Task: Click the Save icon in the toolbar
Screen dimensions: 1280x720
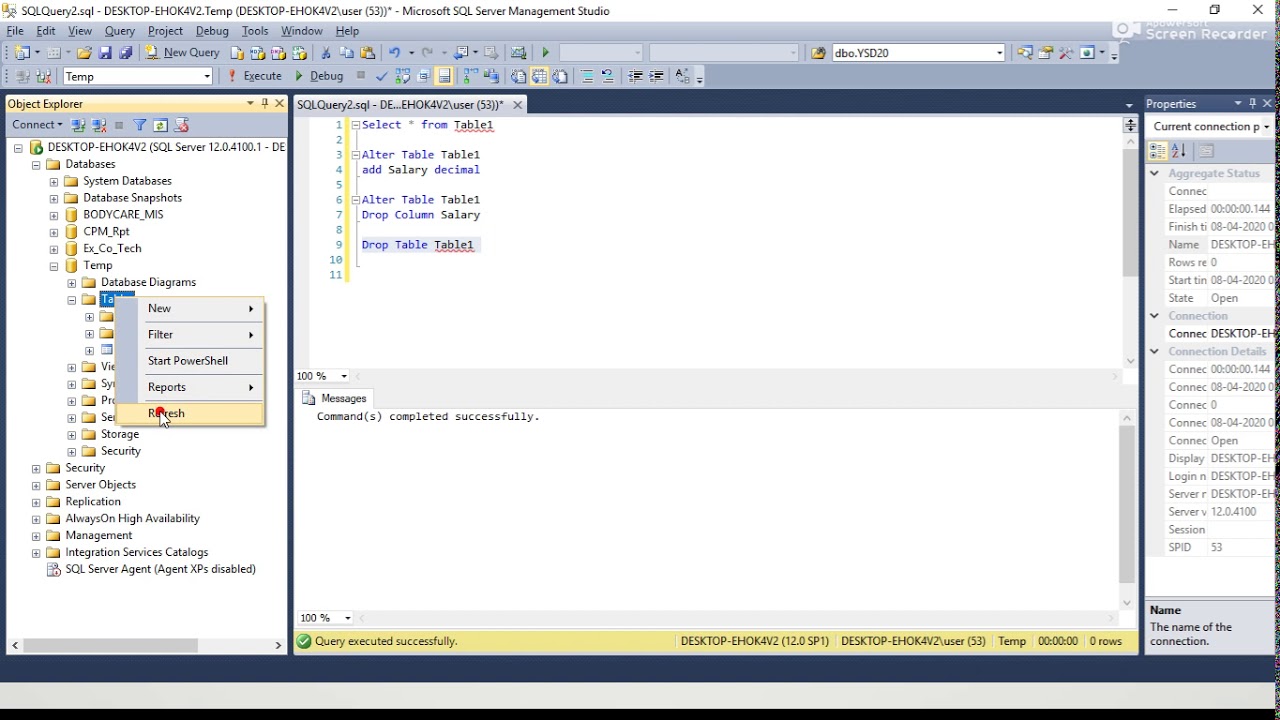Action: pos(105,53)
